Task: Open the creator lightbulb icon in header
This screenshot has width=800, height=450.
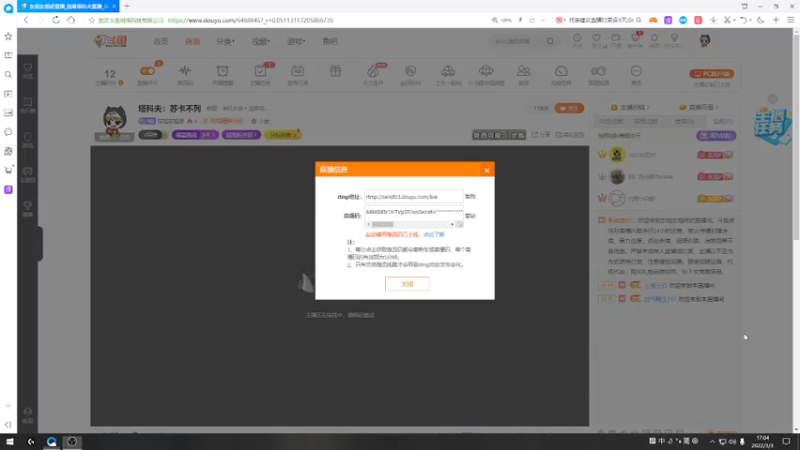Action: pos(674,40)
